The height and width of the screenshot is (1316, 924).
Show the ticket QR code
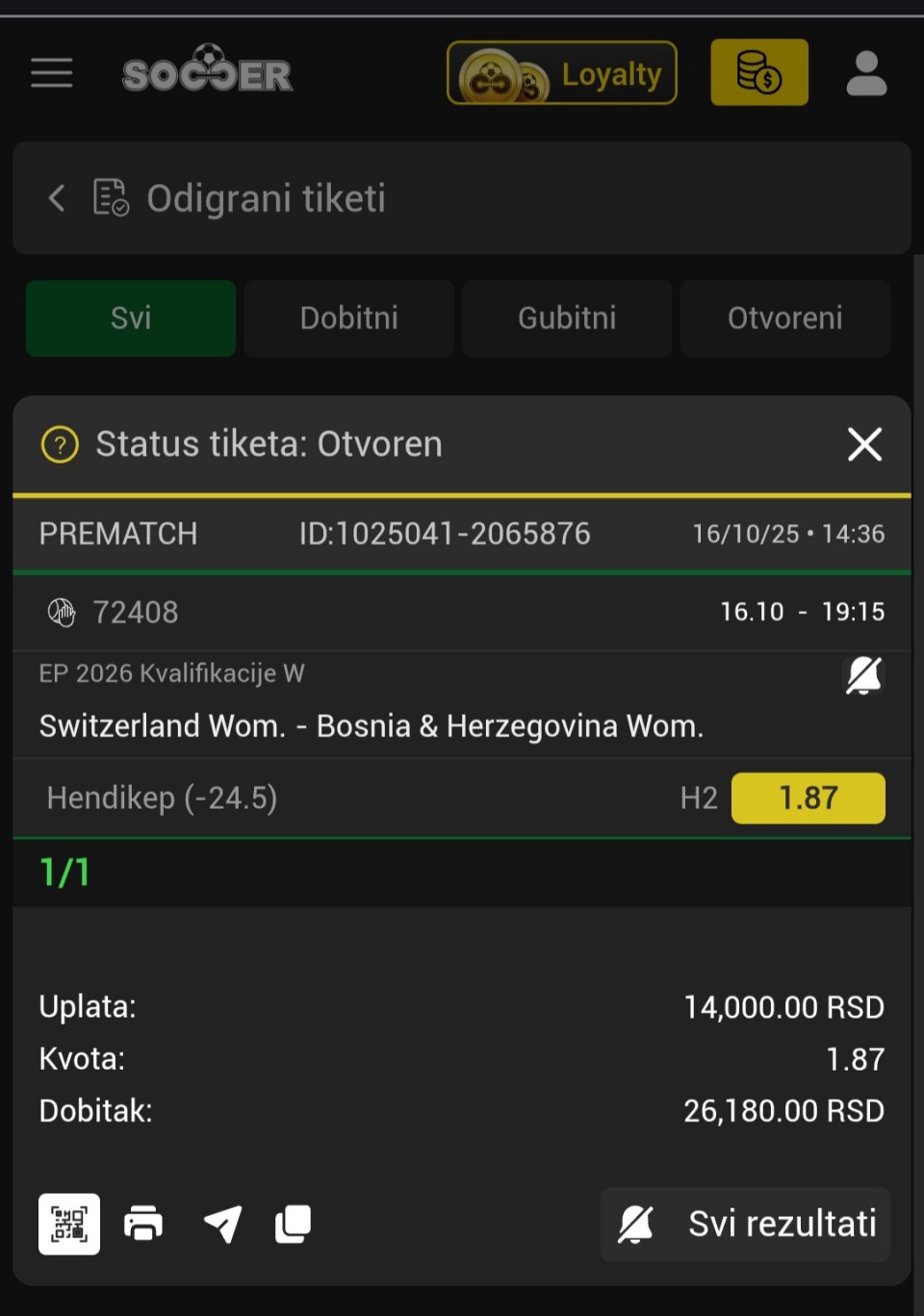(x=69, y=1225)
